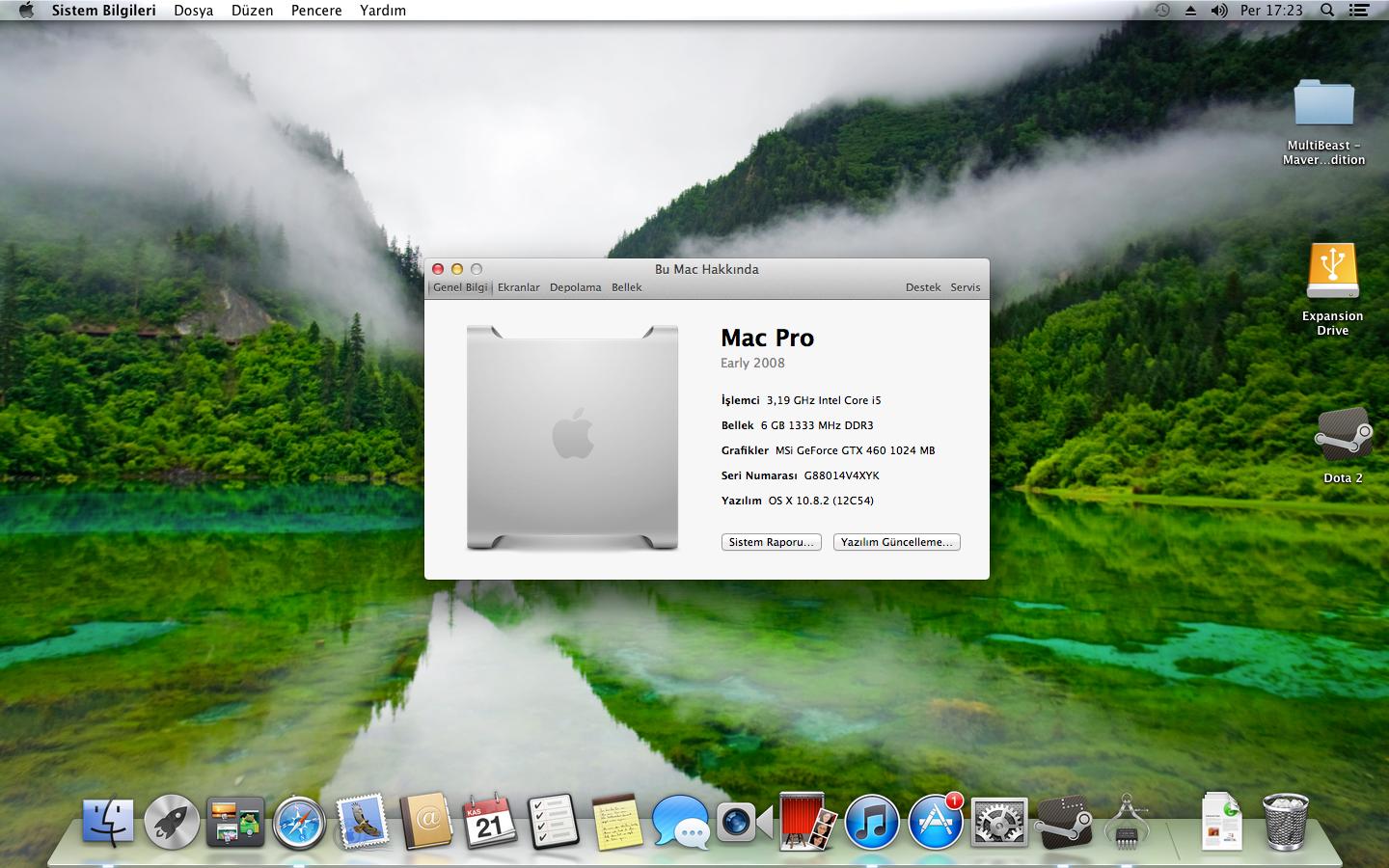Select the Genel Bilgi tab

click(460, 287)
